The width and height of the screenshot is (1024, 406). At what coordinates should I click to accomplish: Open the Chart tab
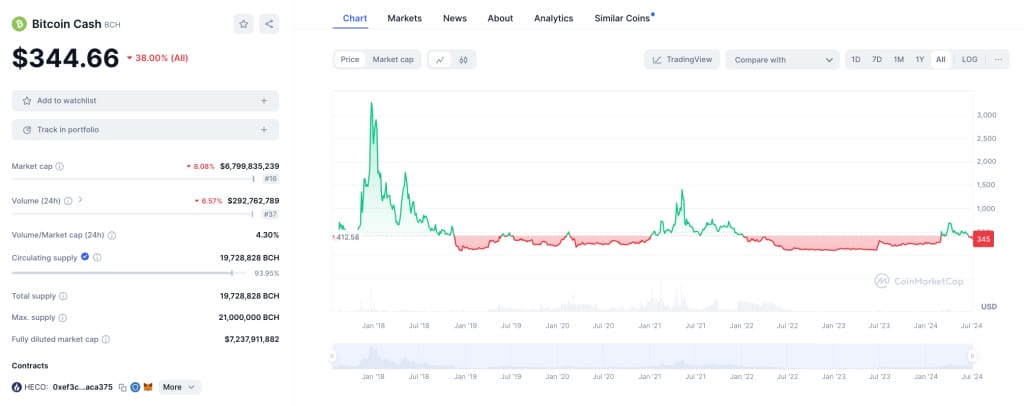[x=355, y=18]
